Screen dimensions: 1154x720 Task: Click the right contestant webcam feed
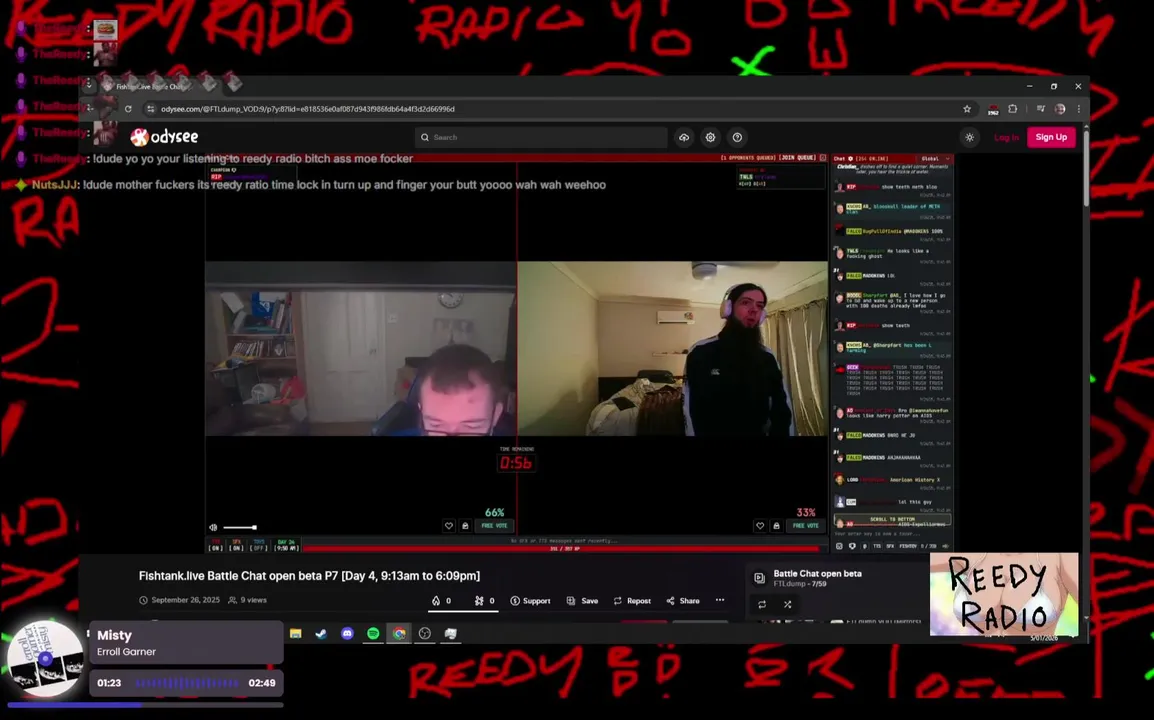pos(673,349)
